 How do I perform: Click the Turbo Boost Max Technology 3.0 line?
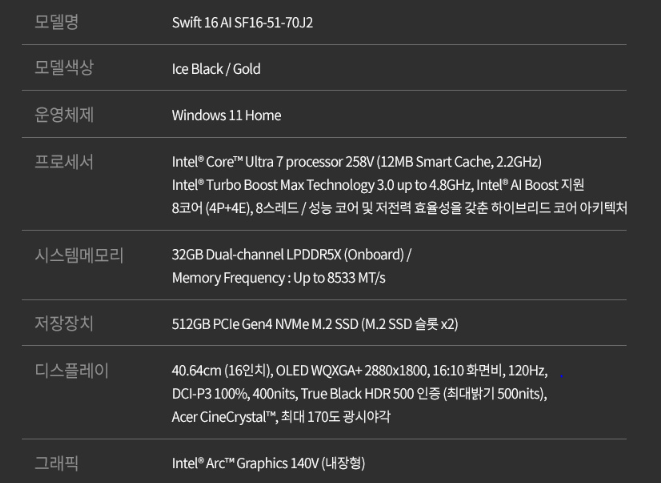click(x=378, y=184)
